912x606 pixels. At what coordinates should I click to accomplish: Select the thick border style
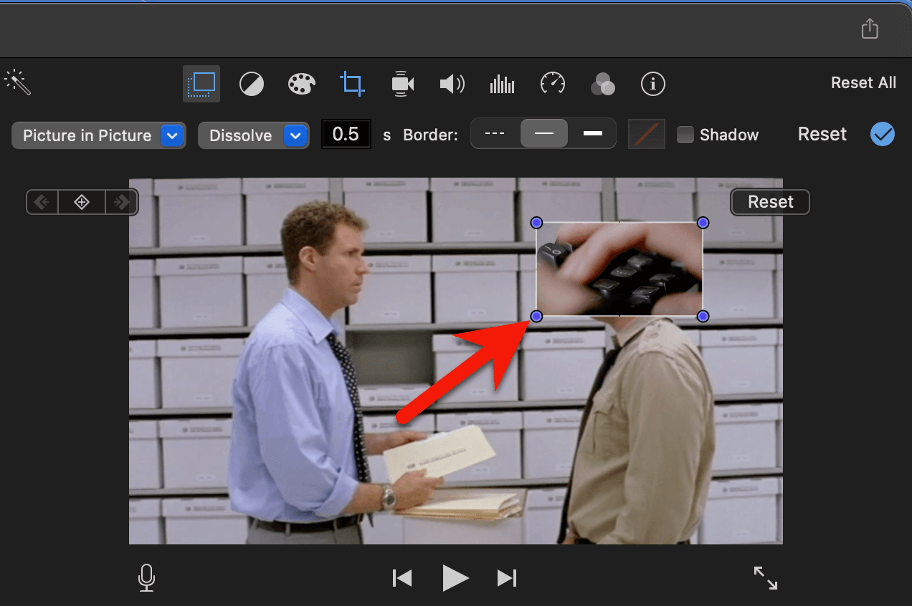tap(592, 133)
